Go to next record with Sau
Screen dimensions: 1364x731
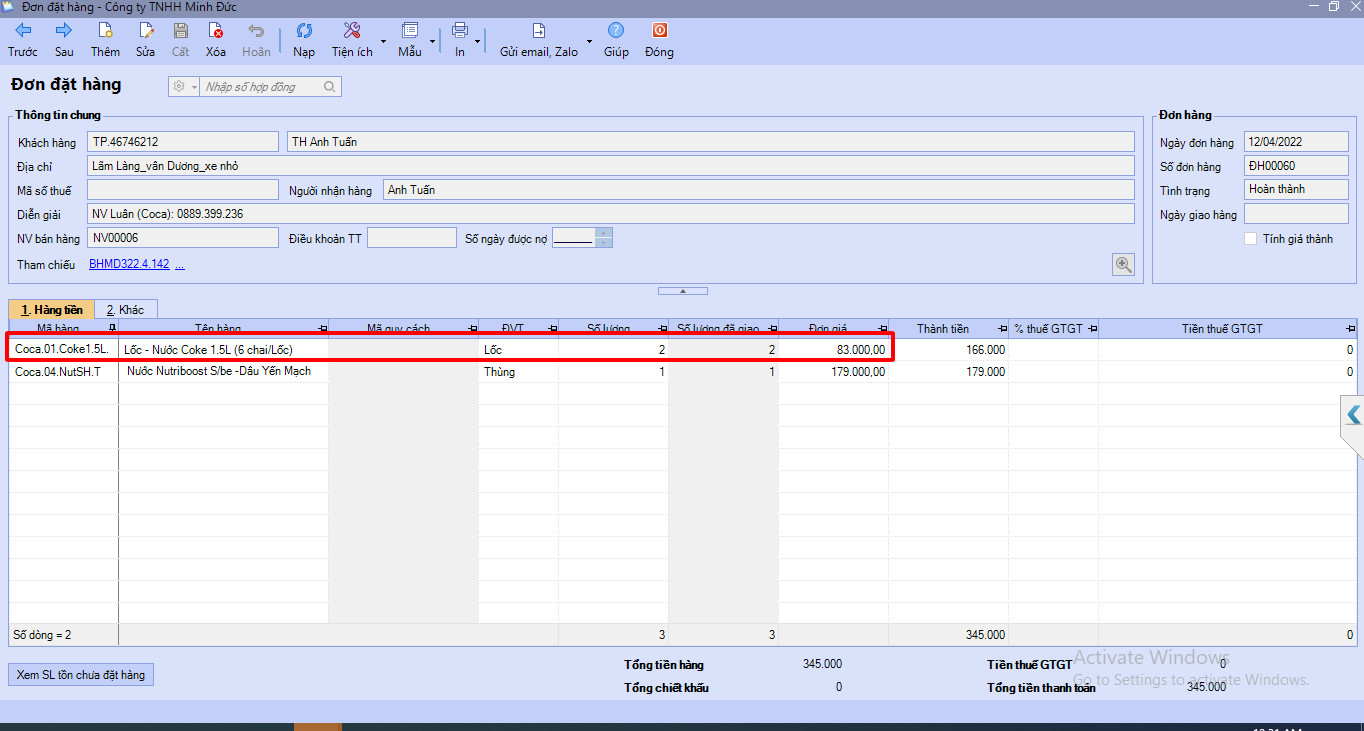coord(64,40)
